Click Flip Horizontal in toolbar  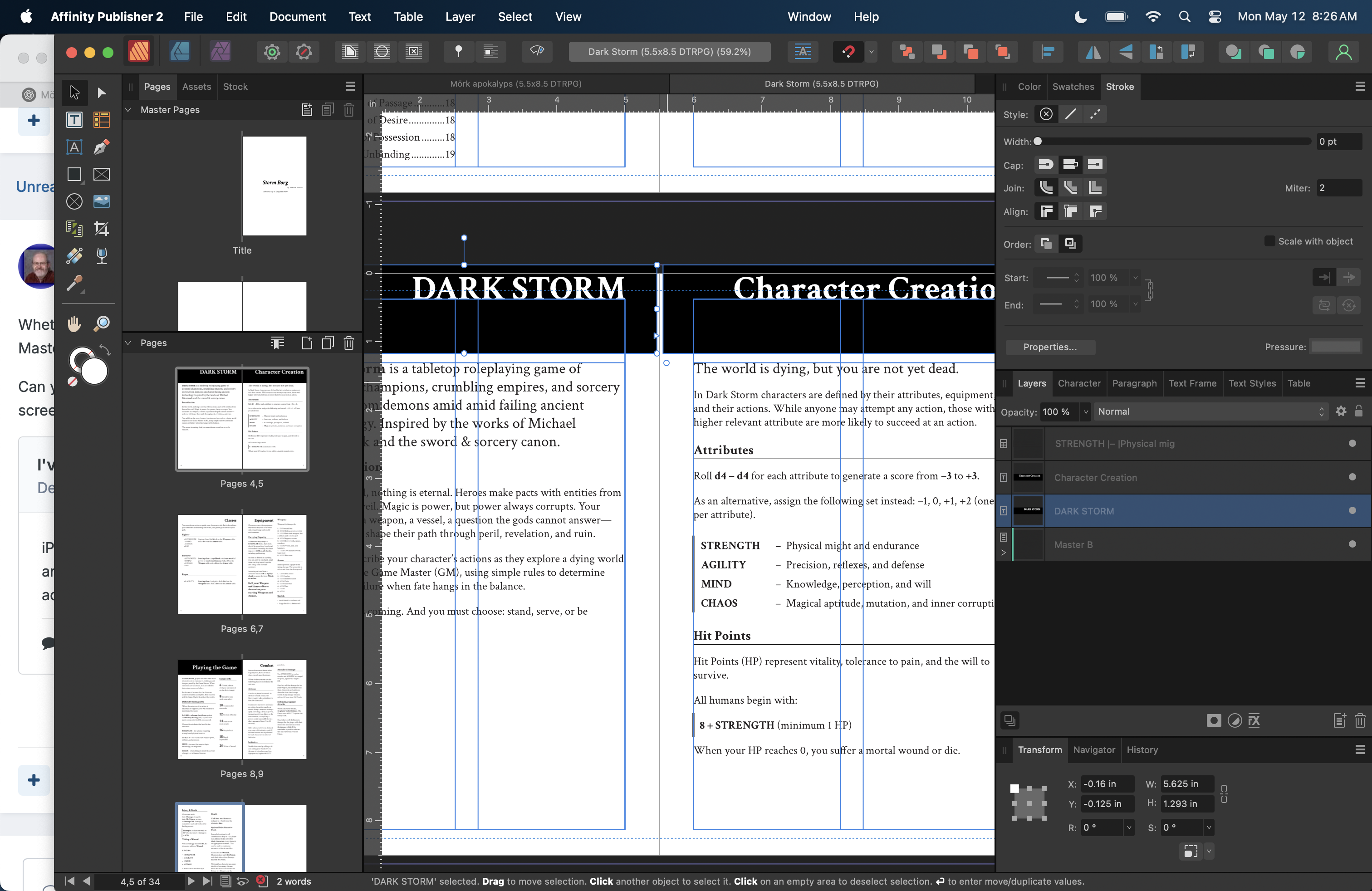pyautogui.click(x=1093, y=52)
